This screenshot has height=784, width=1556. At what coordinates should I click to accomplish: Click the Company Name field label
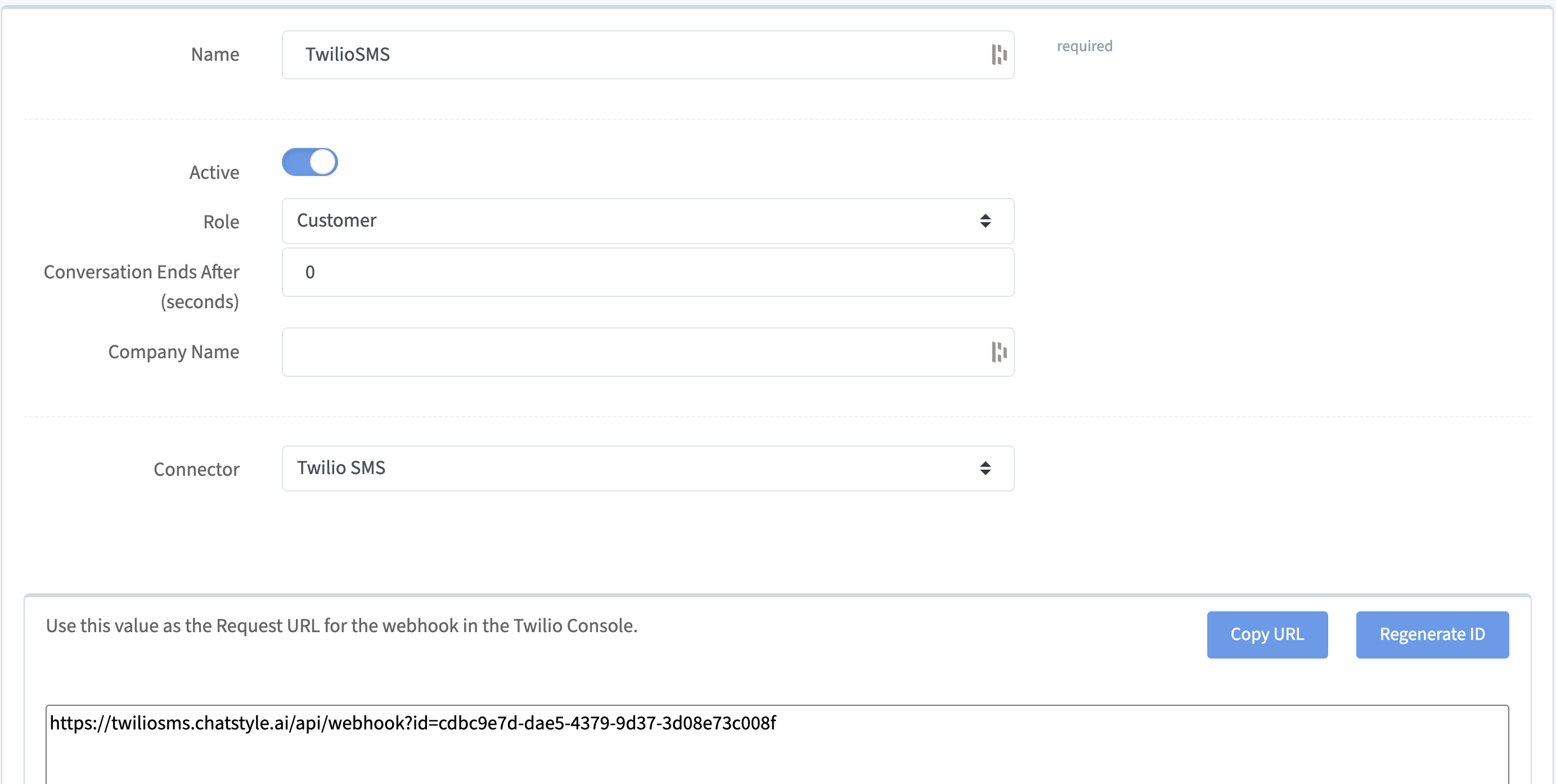[x=174, y=352]
